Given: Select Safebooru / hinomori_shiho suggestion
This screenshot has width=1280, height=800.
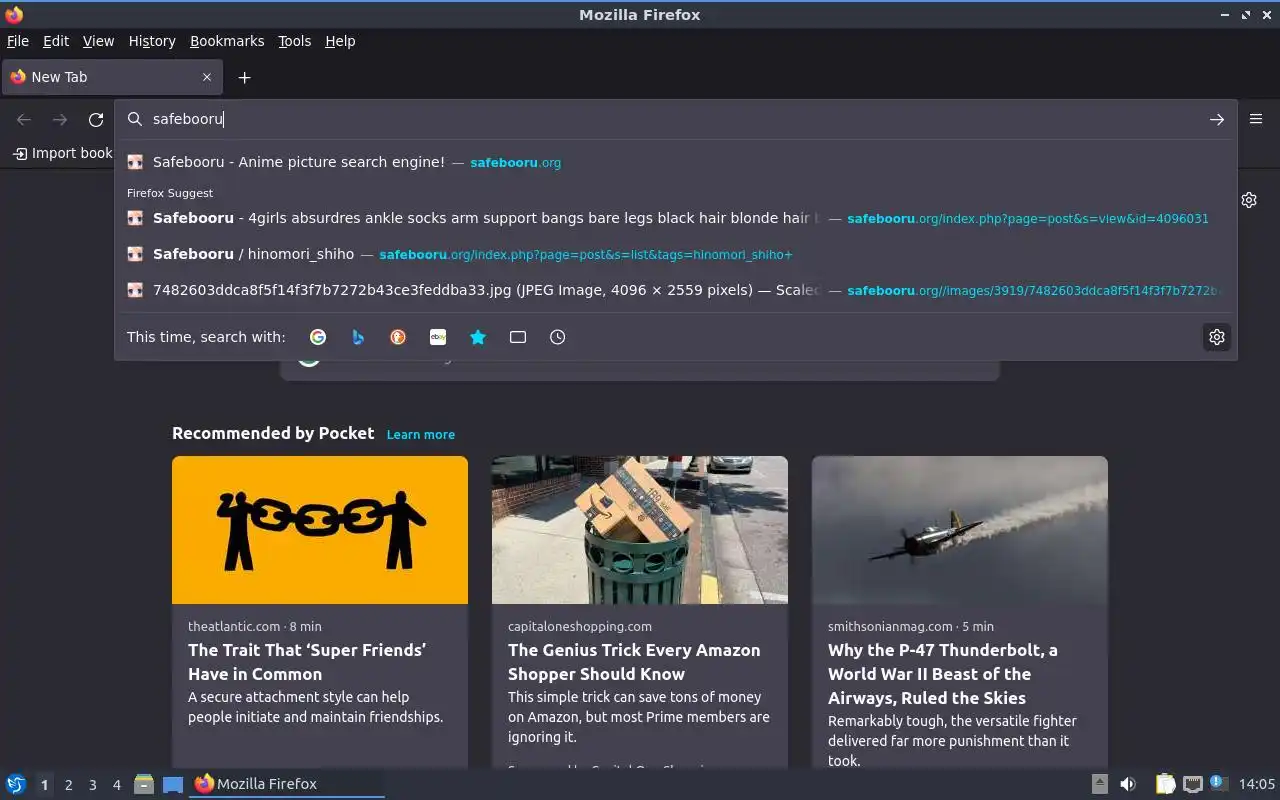Looking at the screenshot, I should 676,254.
